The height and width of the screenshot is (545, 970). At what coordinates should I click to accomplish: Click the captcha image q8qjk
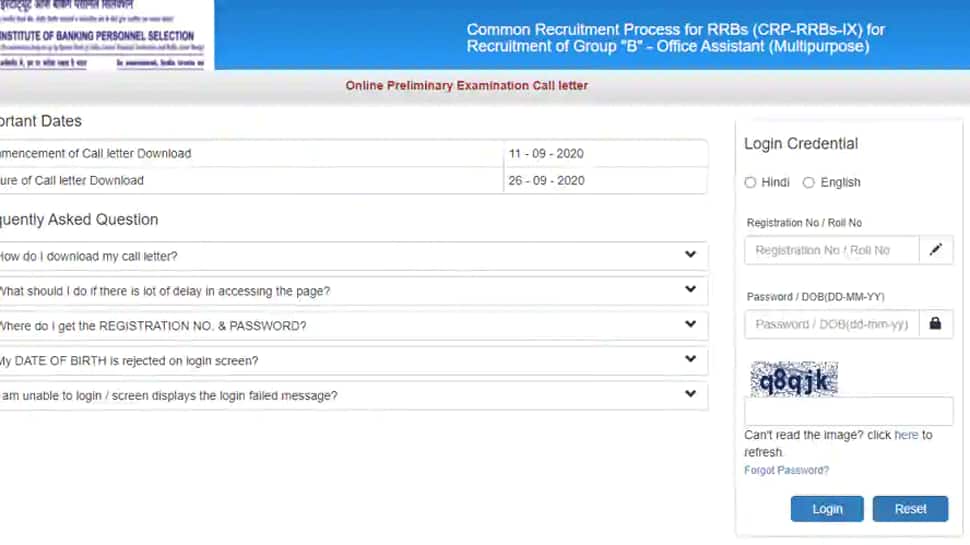click(794, 379)
